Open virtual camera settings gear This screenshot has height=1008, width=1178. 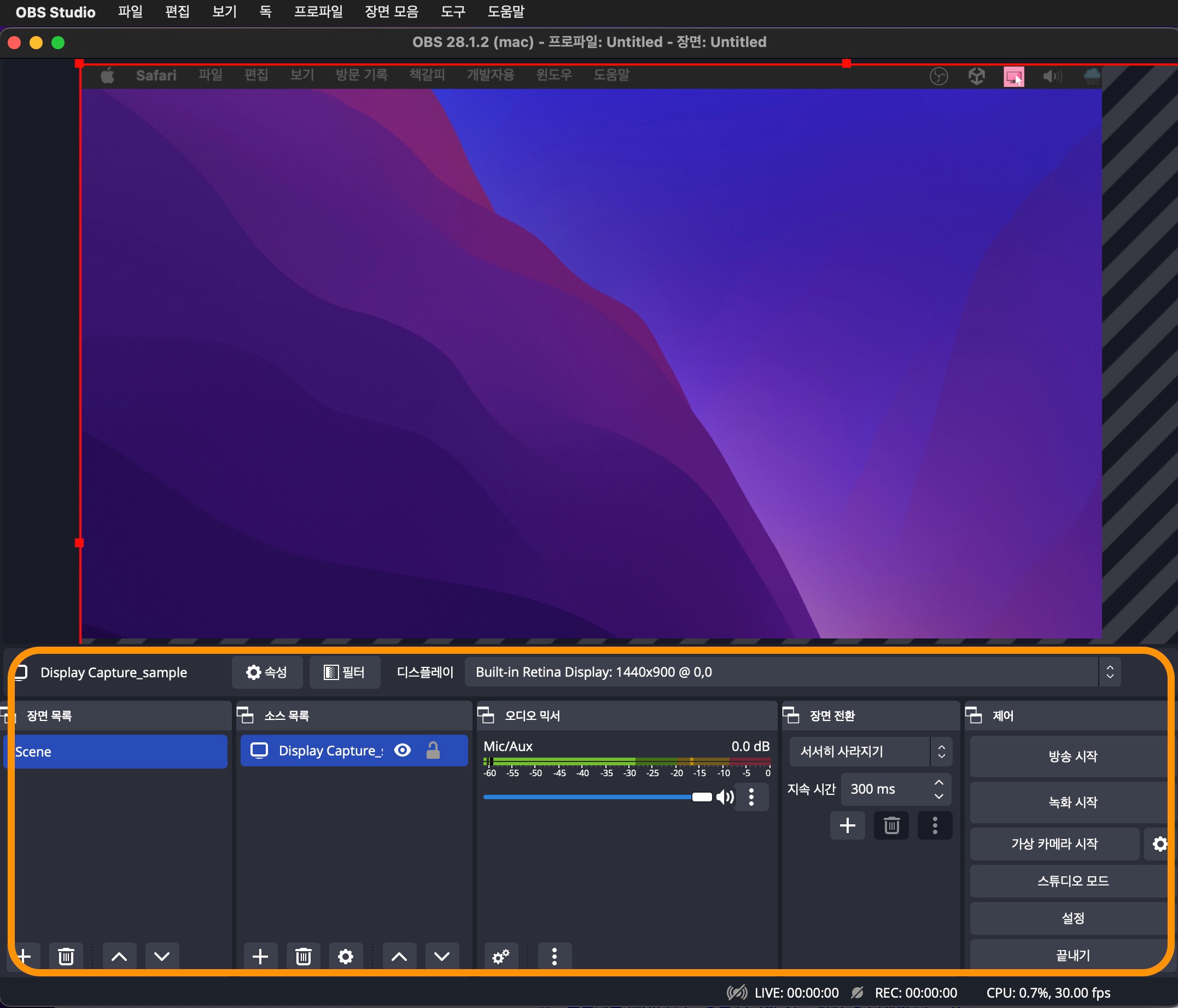[1160, 844]
